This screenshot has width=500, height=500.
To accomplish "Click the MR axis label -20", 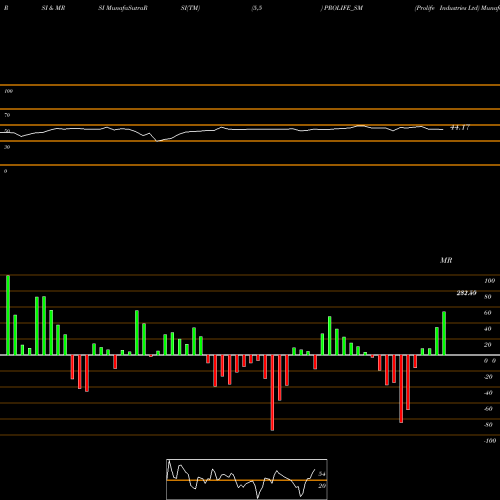I will coord(488,377).
